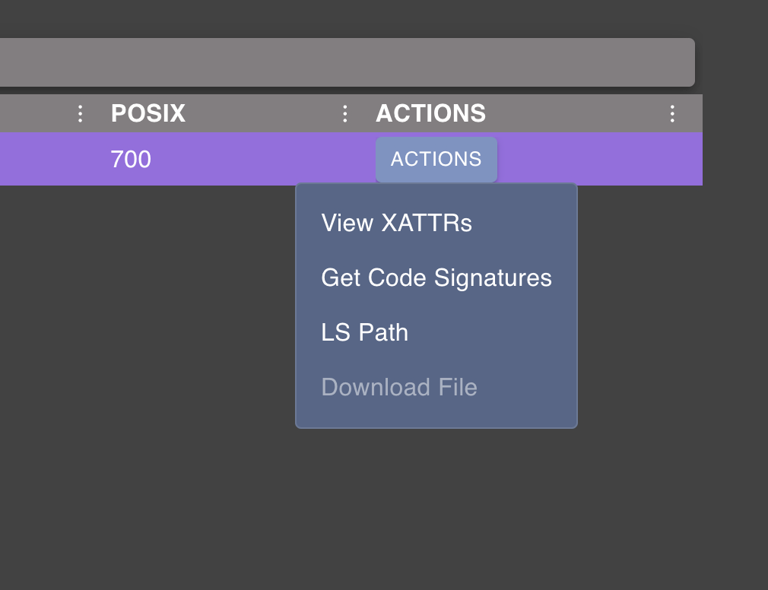
Task: Toggle the ACTIONS dropdown button in row
Action: pyautogui.click(x=436, y=159)
